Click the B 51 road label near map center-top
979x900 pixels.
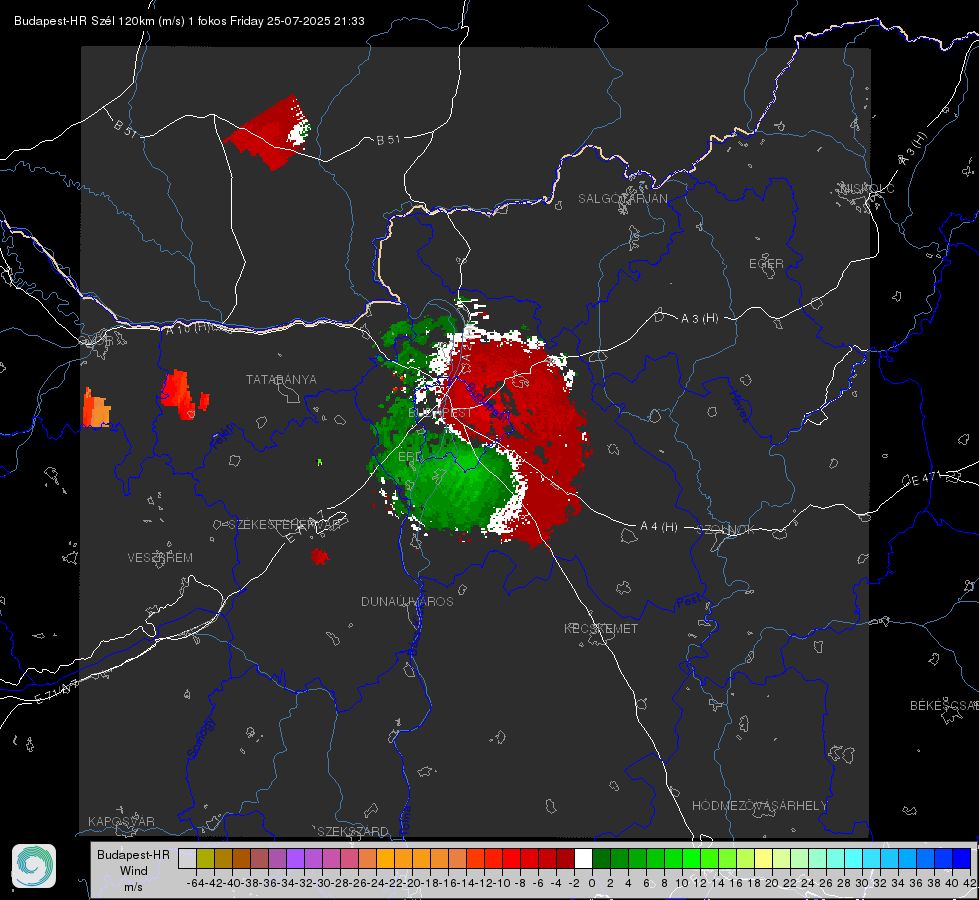click(388, 139)
